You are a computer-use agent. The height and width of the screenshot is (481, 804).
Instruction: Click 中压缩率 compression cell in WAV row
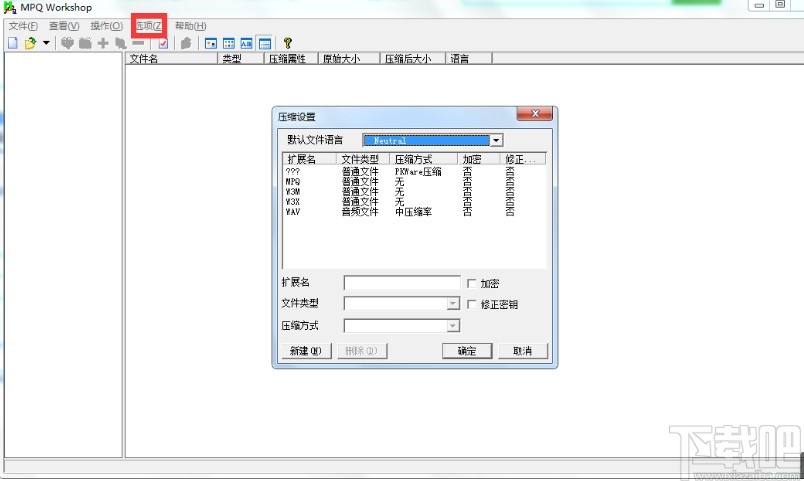point(413,212)
